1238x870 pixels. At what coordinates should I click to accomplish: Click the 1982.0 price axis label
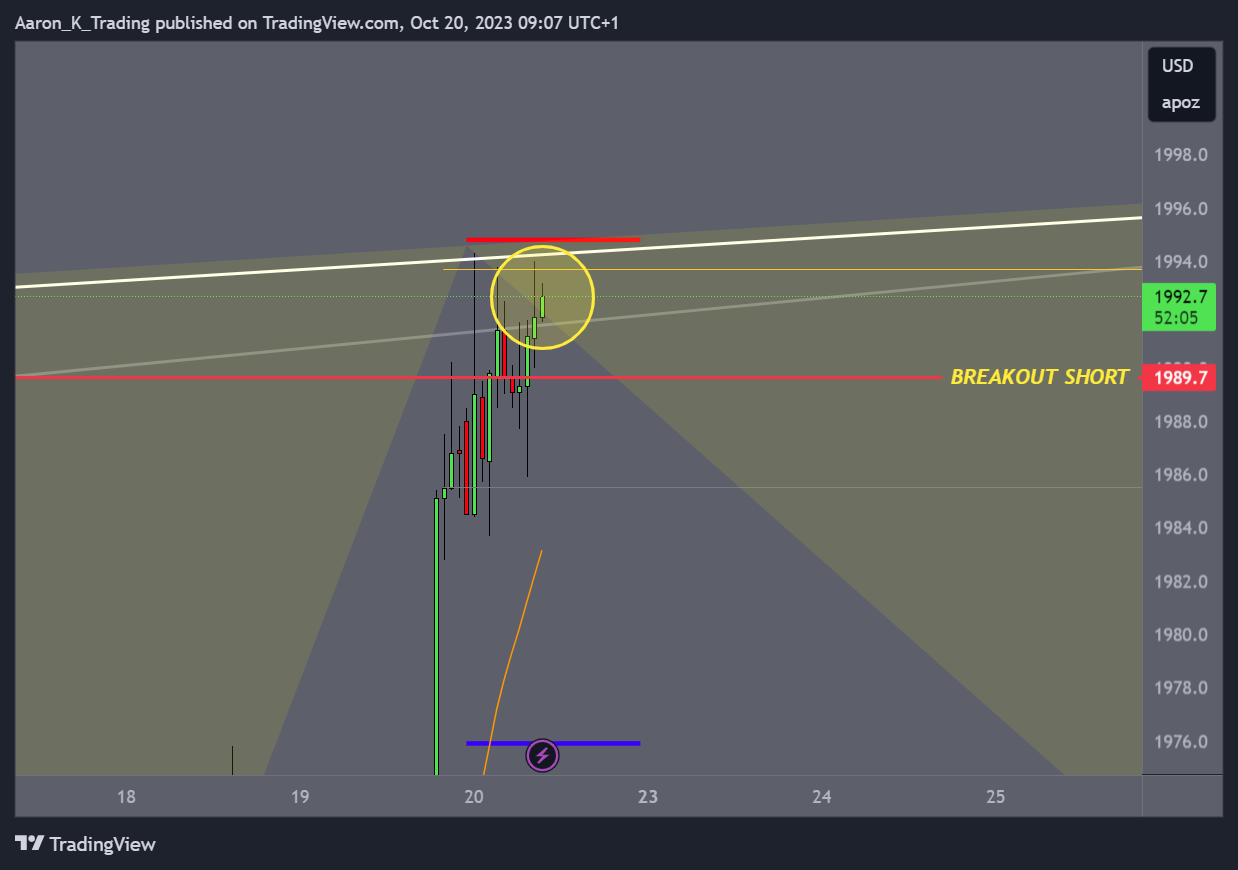click(x=1180, y=582)
